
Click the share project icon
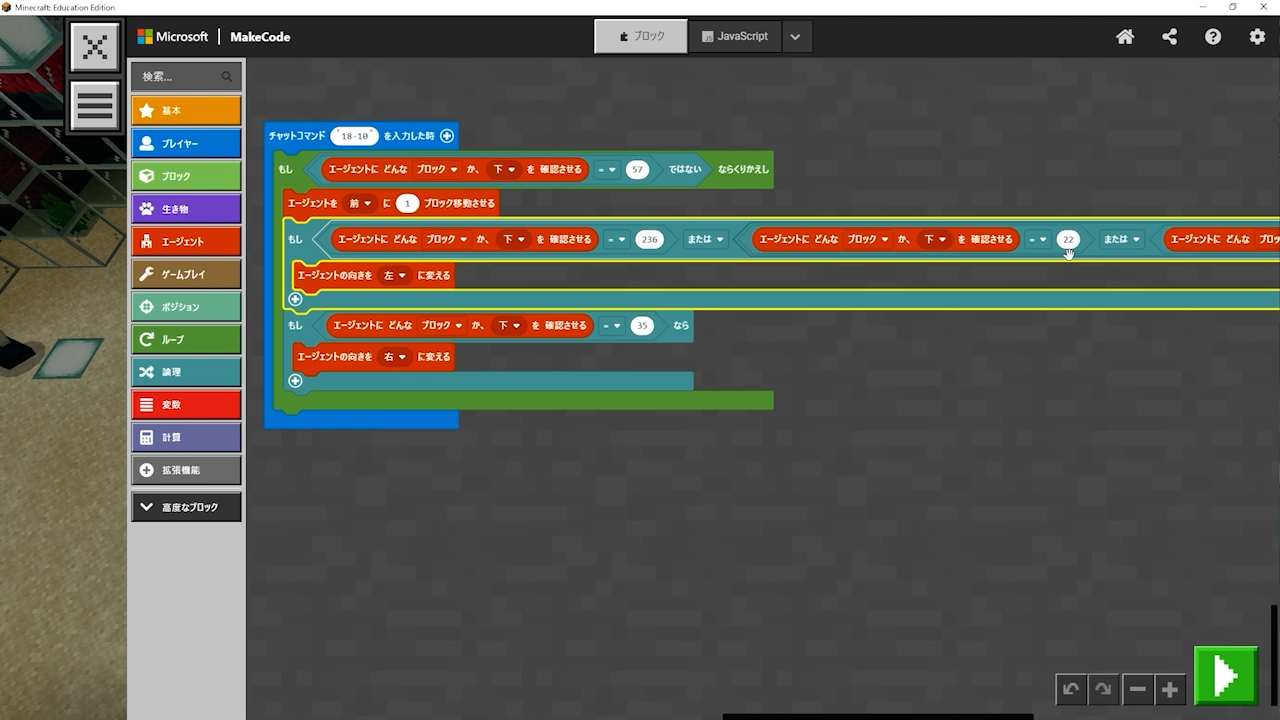tap(1169, 37)
